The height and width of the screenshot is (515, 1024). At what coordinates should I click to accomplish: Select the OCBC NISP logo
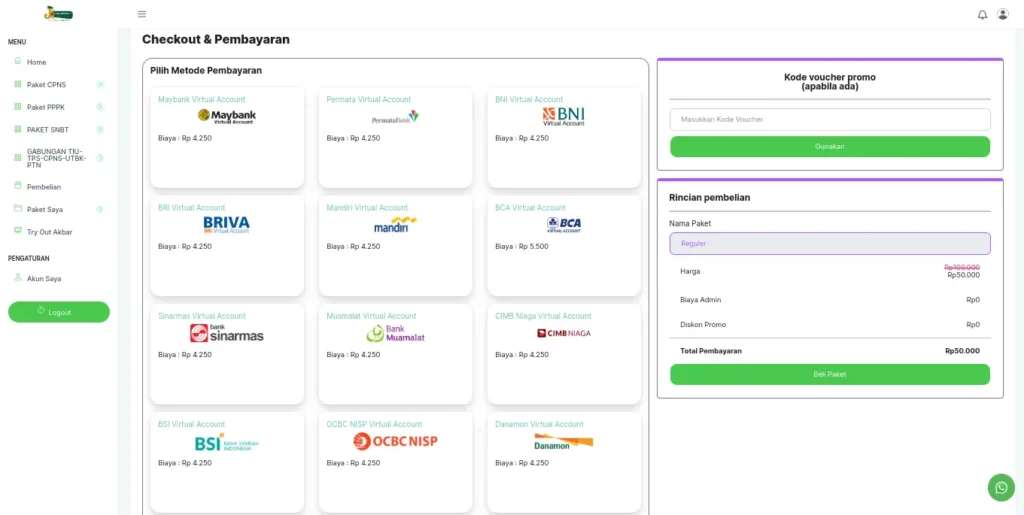(395, 442)
